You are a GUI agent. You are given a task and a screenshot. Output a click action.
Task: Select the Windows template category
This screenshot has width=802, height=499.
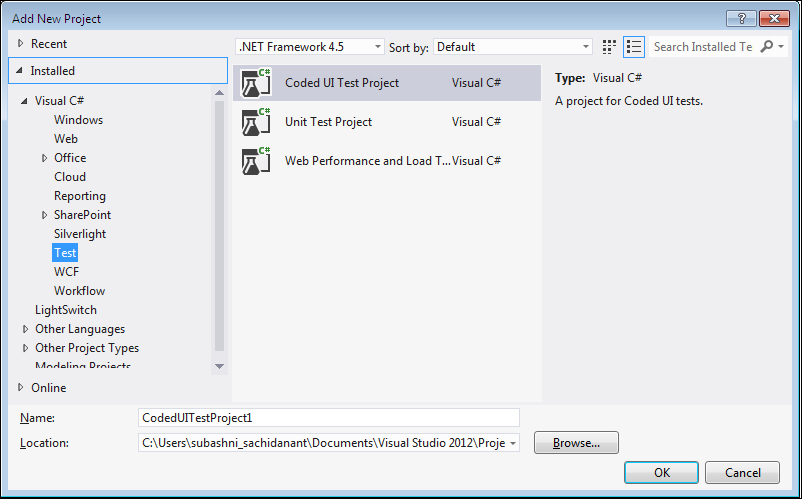tap(78, 120)
